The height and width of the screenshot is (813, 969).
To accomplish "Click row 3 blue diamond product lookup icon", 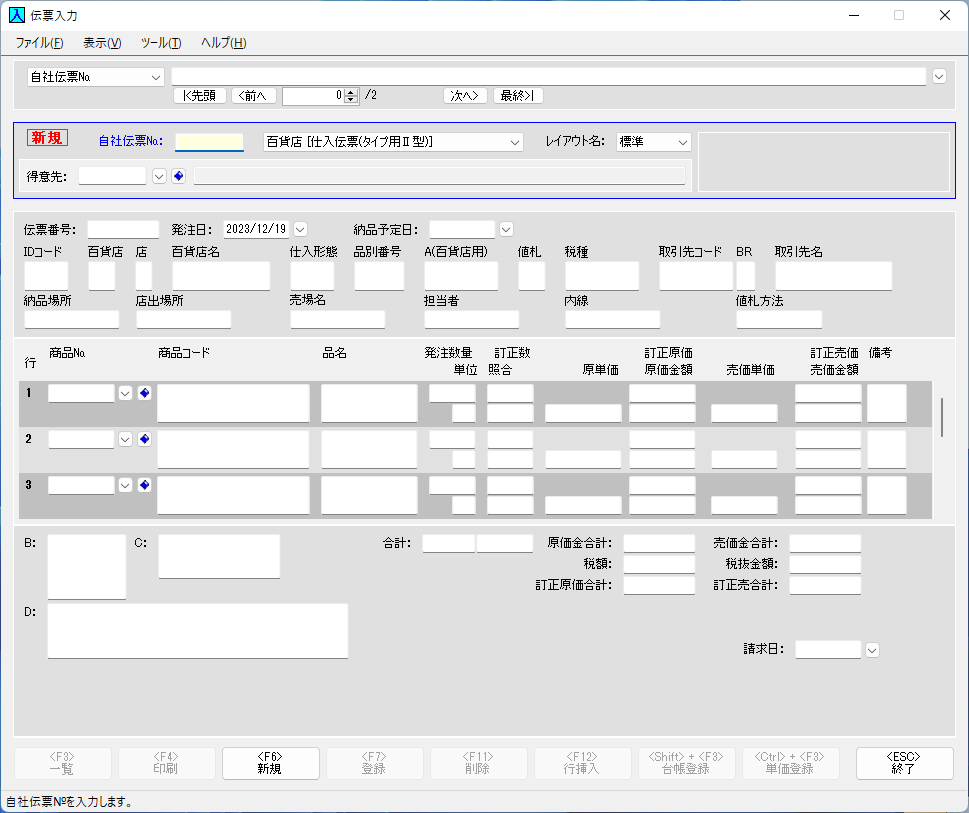I will pos(144,485).
